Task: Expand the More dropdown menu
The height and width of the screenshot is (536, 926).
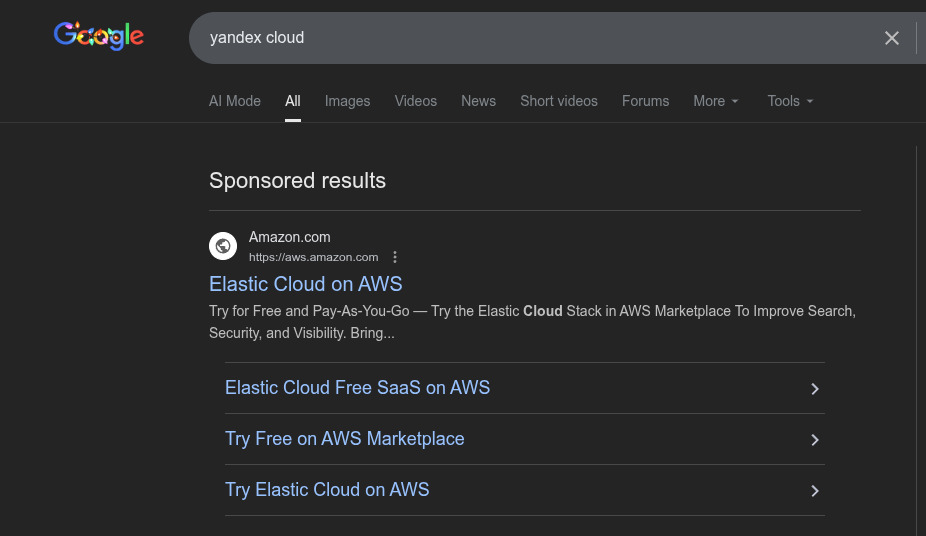Action: point(716,101)
